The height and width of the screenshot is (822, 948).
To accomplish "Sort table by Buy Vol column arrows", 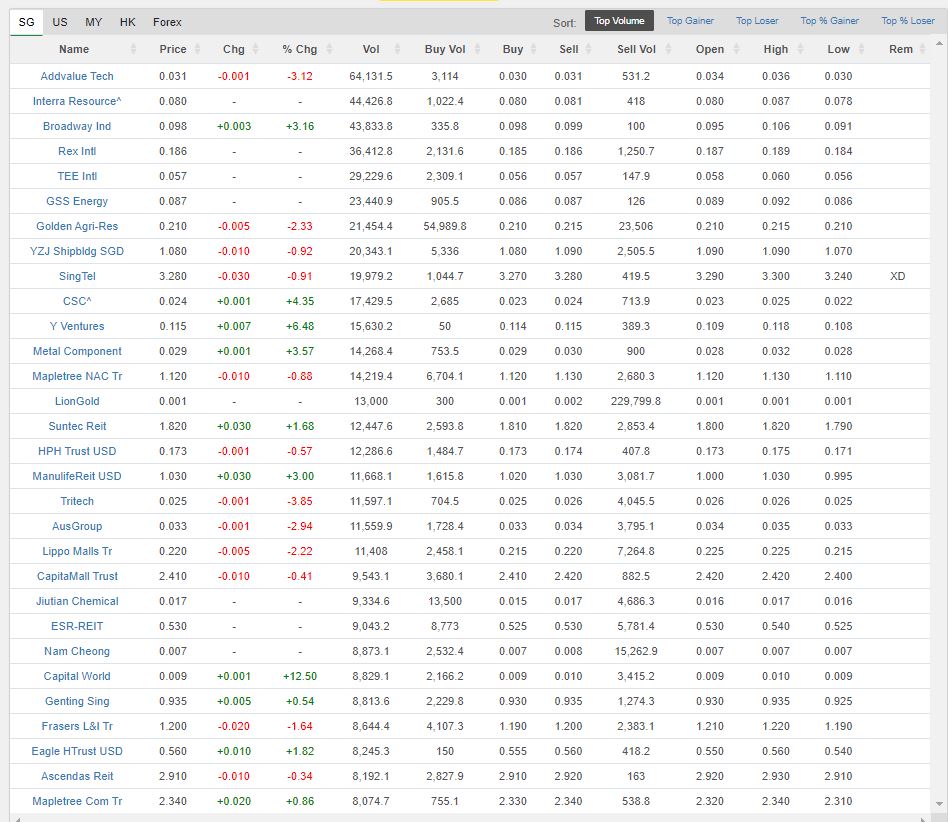I will (477, 50).
